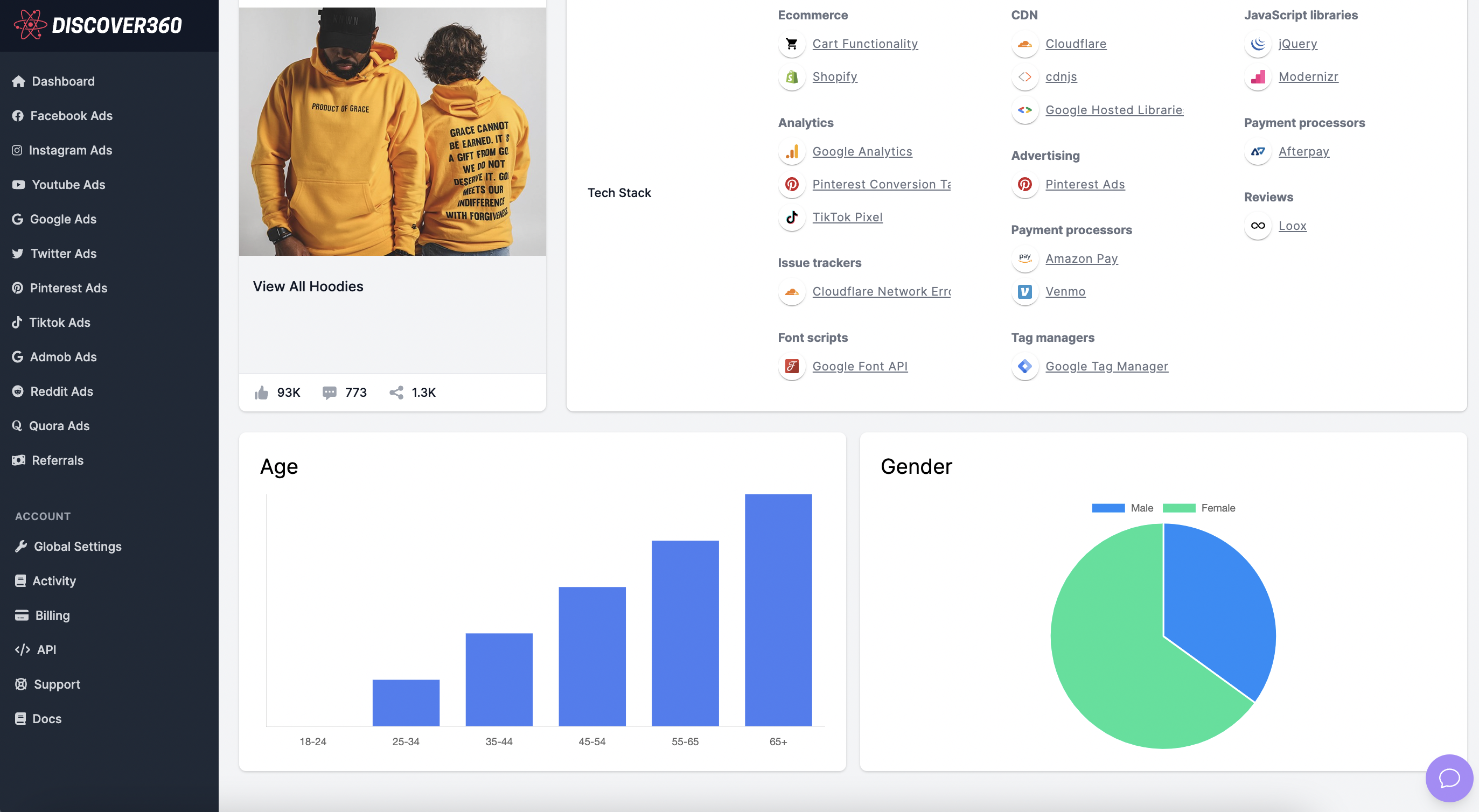Click View All Hoodies text

[x=308, y=286]
